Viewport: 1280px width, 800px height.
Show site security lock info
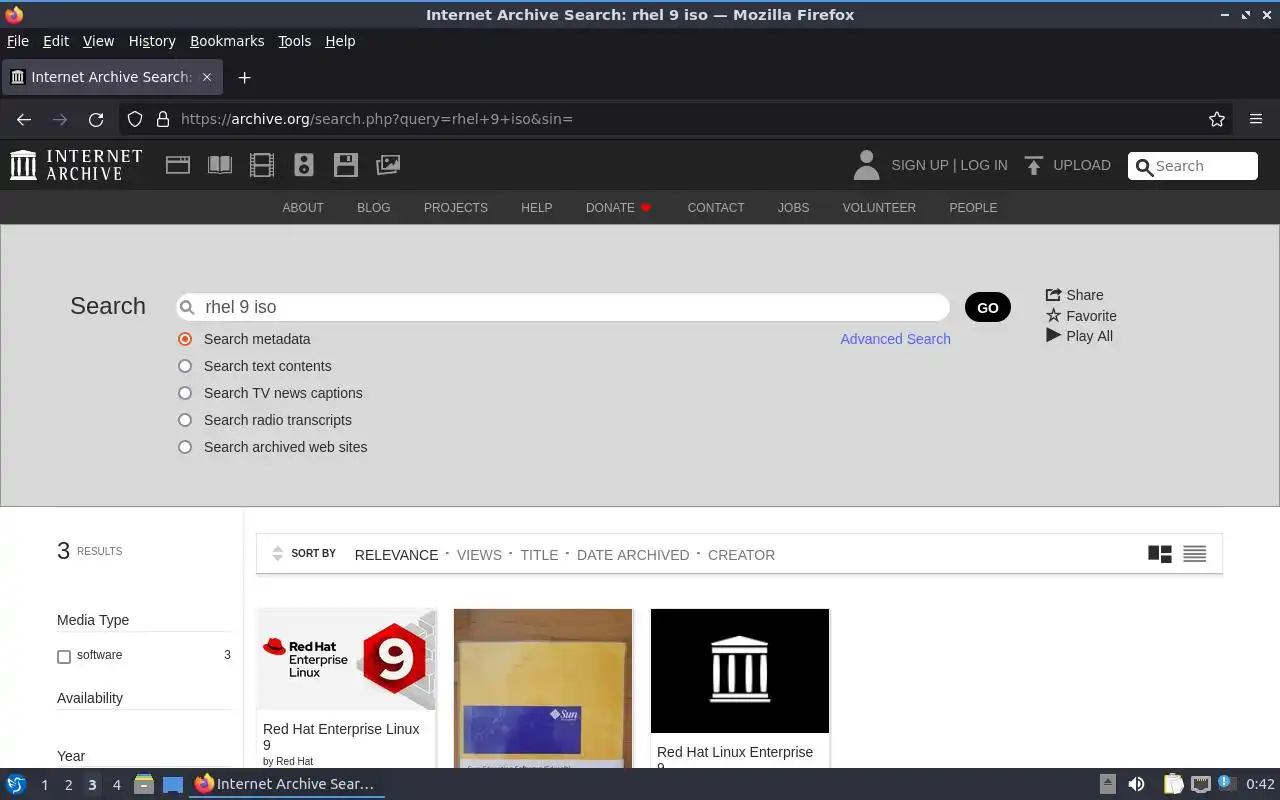[x=163, y=119]
